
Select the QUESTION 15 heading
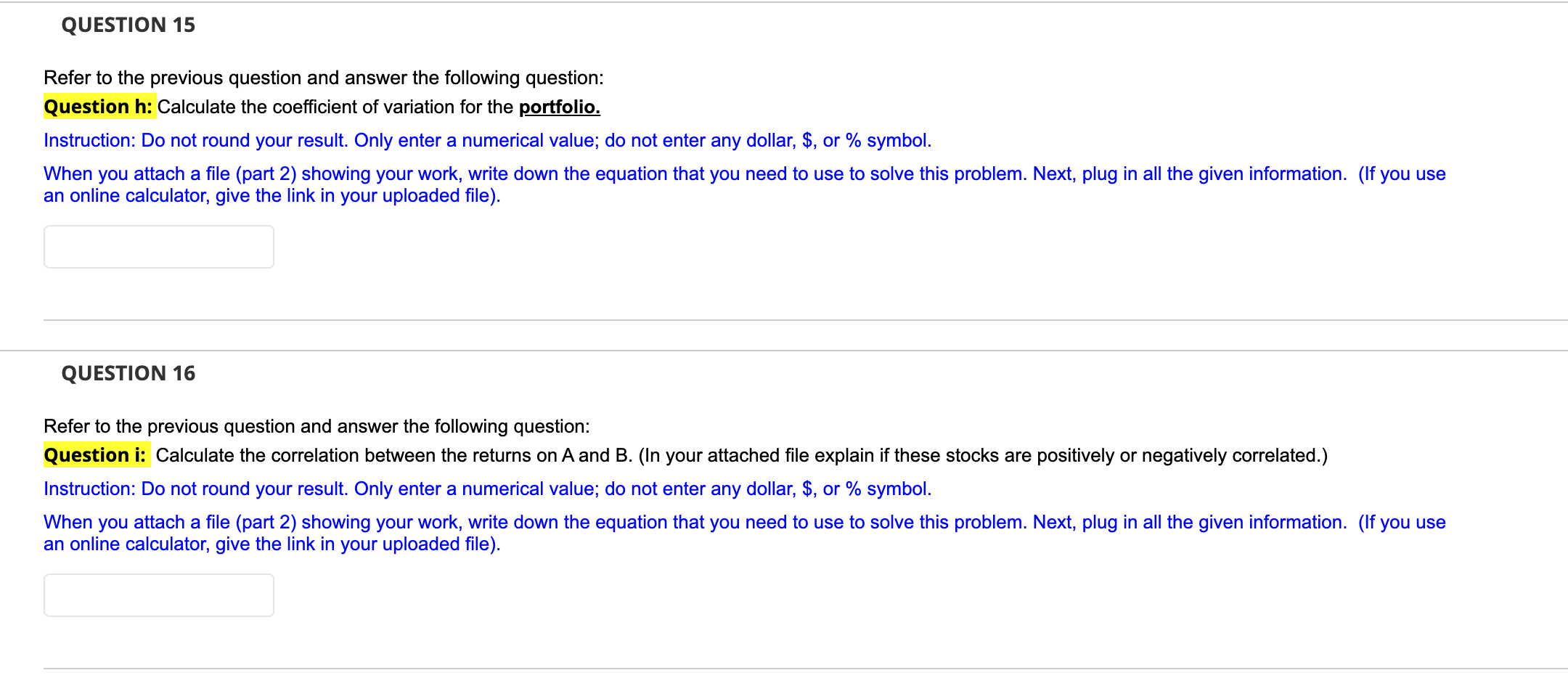127,25
